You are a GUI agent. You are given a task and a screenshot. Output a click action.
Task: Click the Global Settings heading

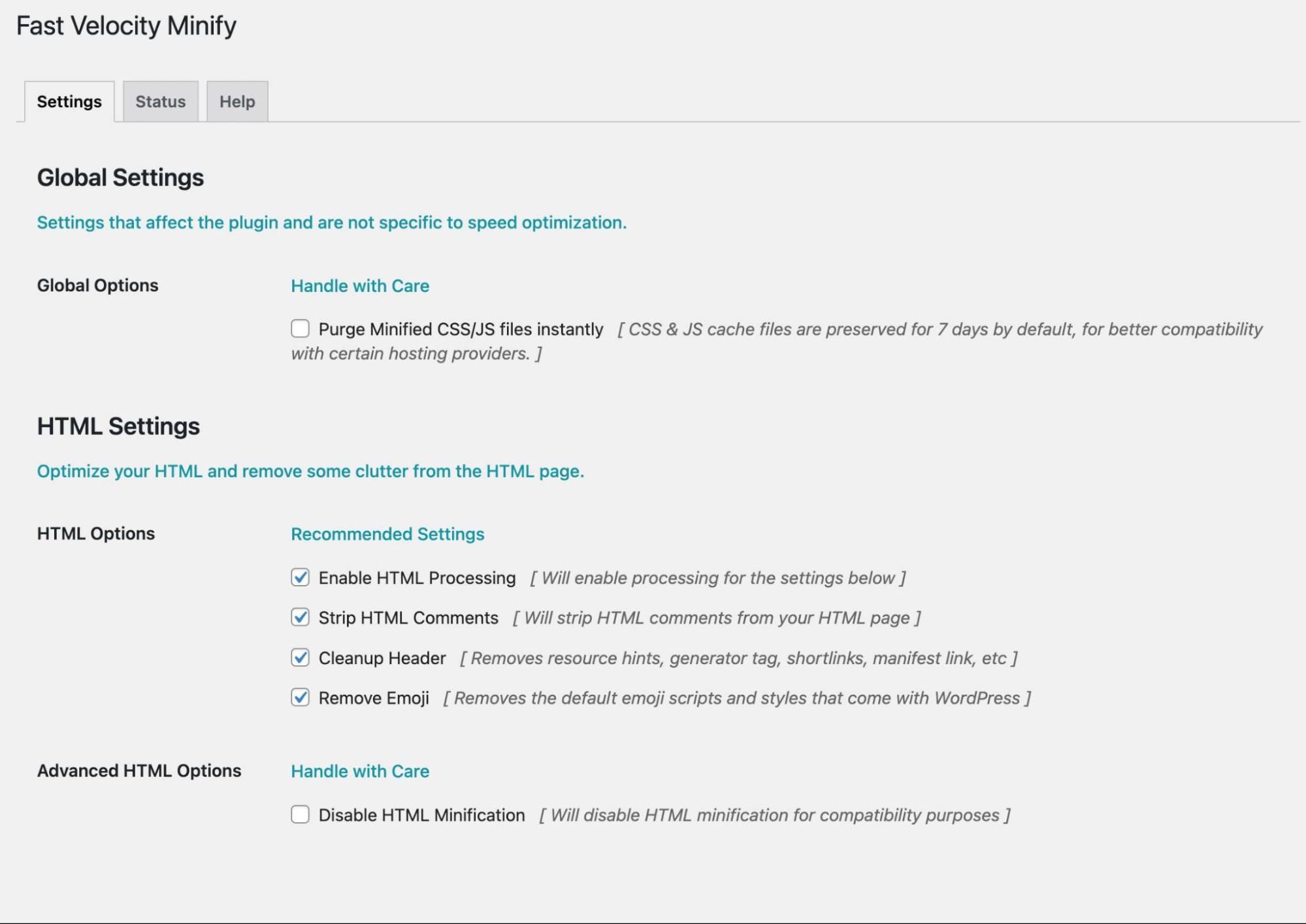[x=121, y=177]
